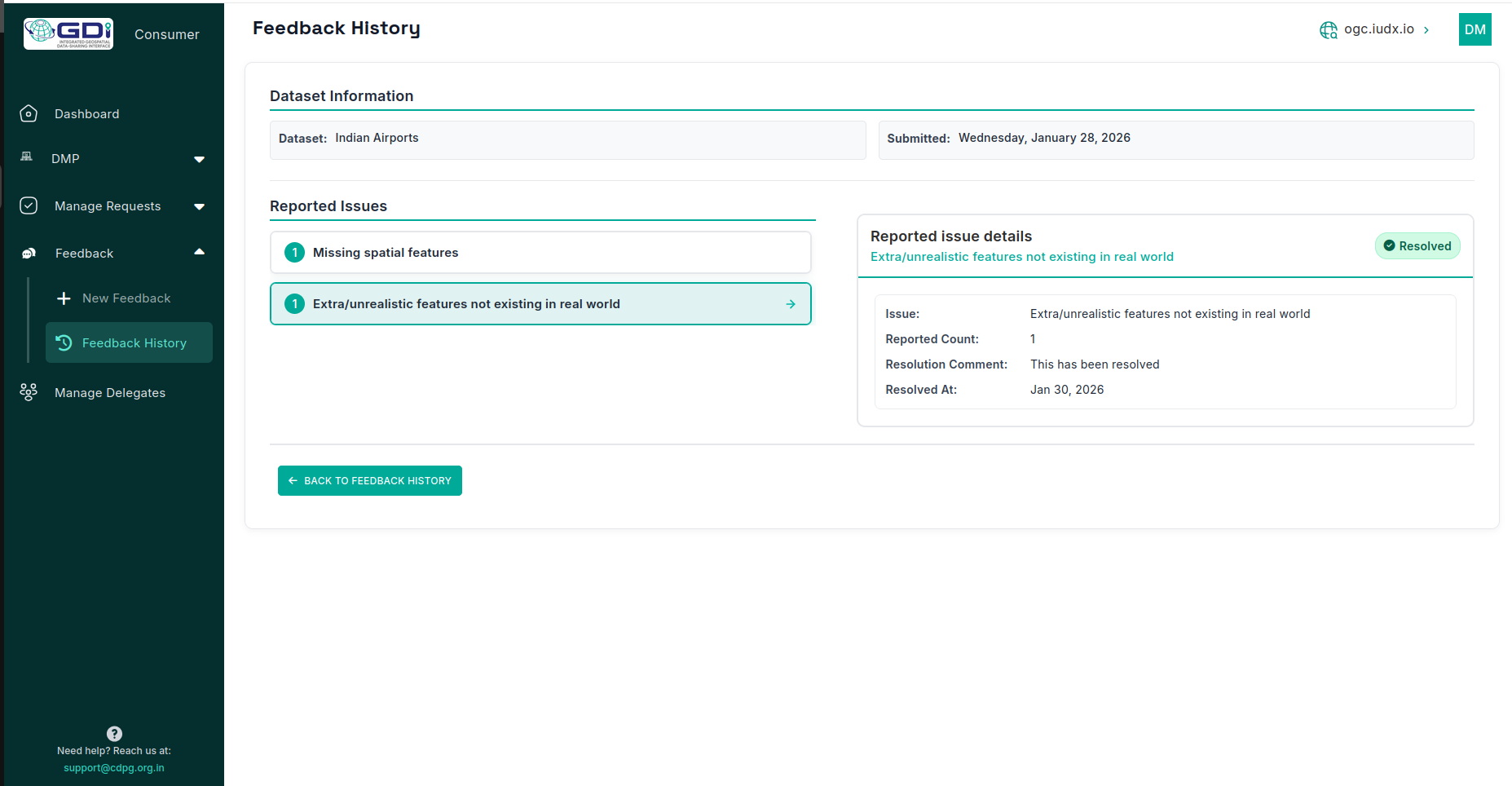Click the Resolved status badge
This screenshot has height=786, width=1512.
pos(1417,246)
